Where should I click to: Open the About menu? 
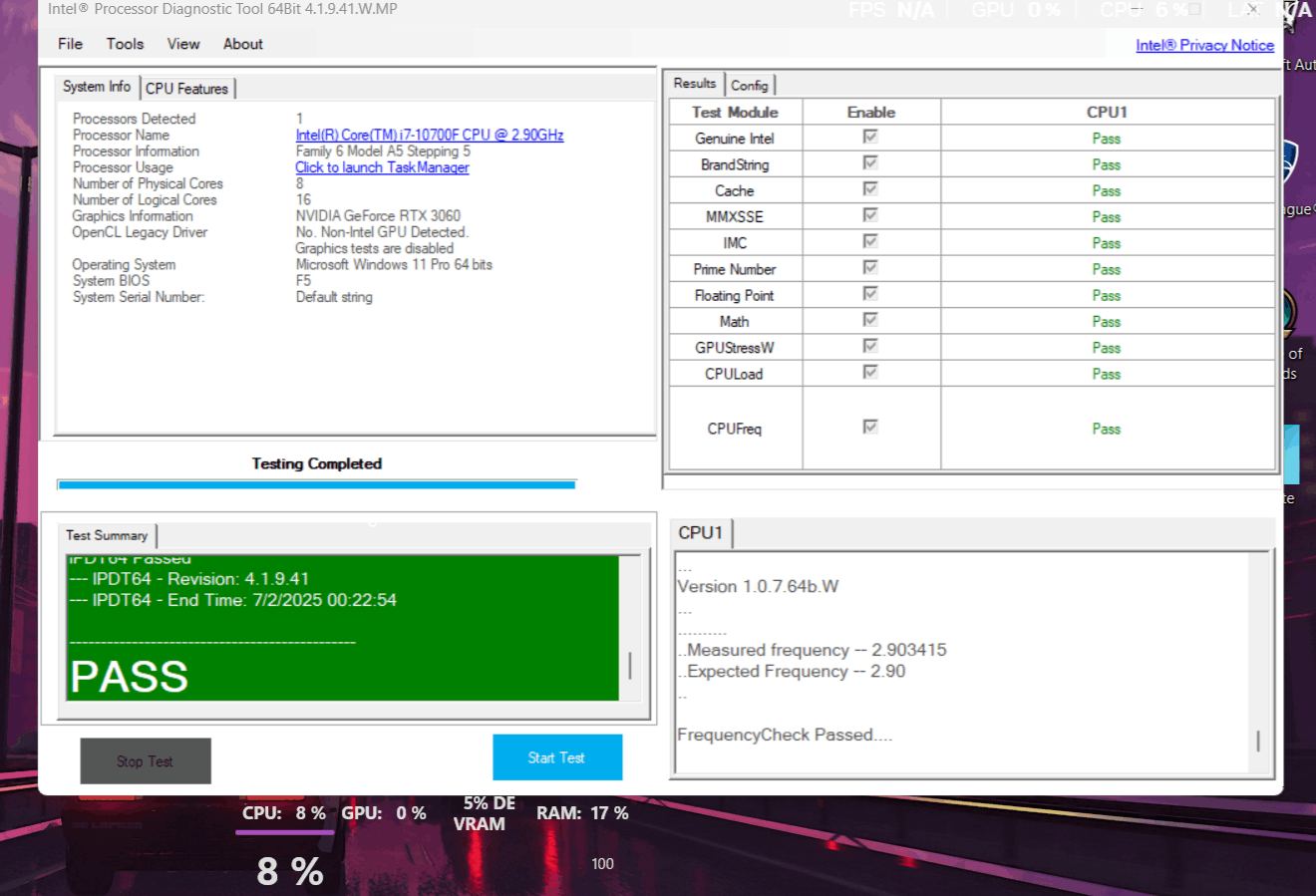point(243,44)
